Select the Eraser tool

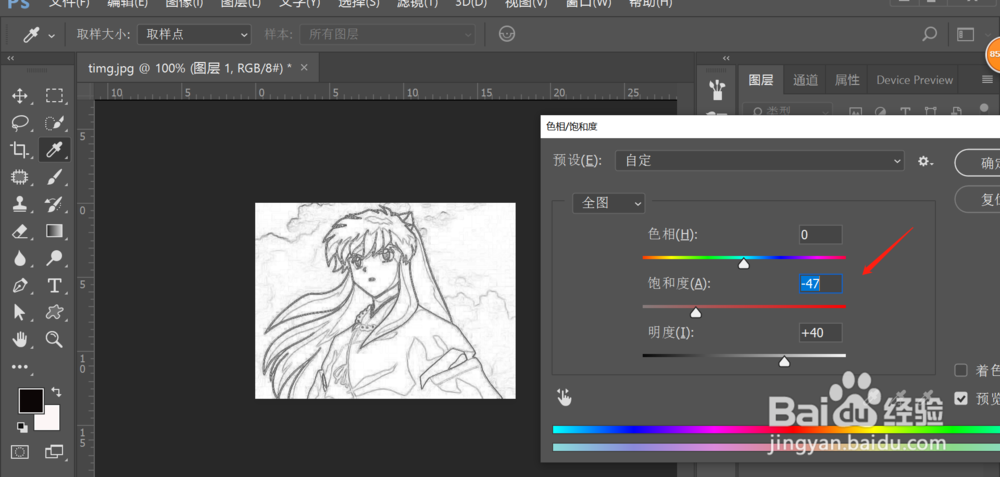pos(20,231)
